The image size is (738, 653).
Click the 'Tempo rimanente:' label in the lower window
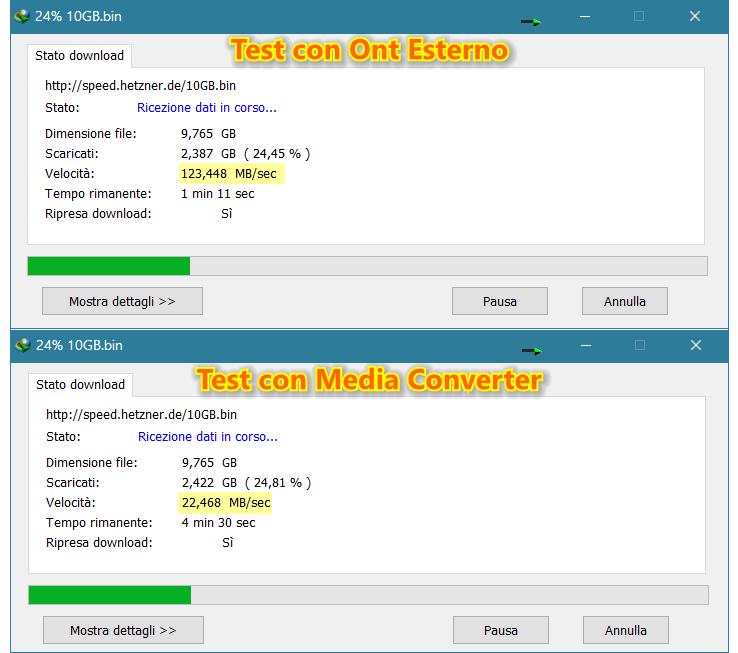[x=99, y=523]
